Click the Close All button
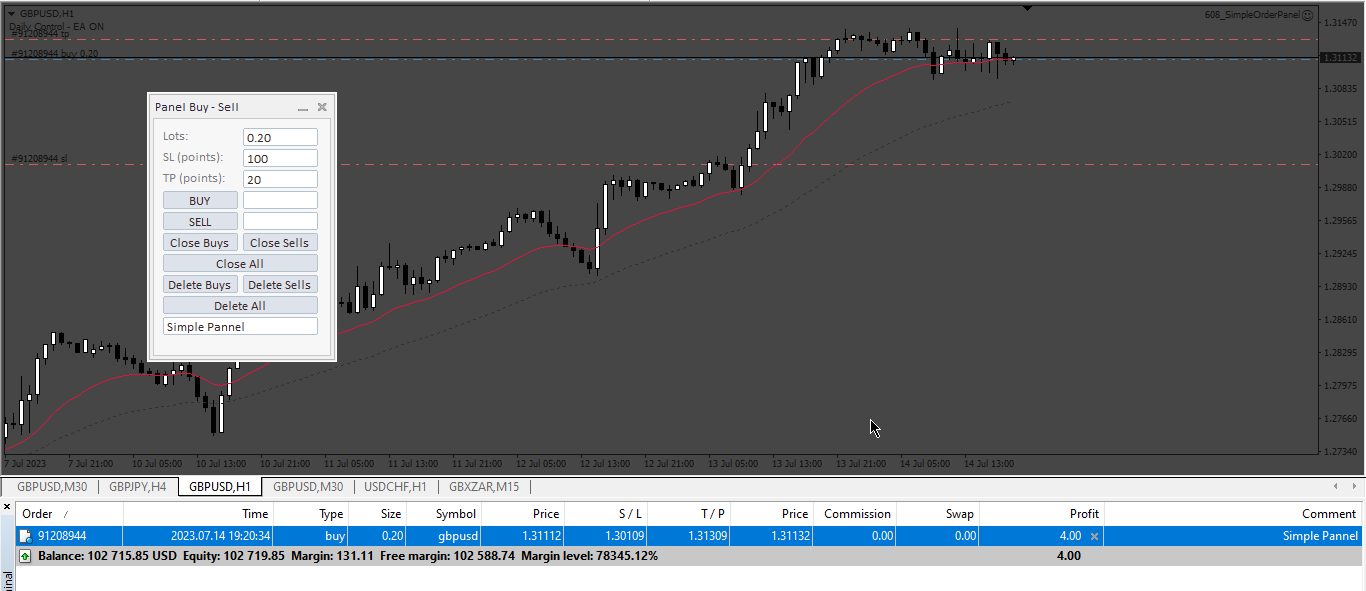The image size is (1366, 591). [240, 263]
